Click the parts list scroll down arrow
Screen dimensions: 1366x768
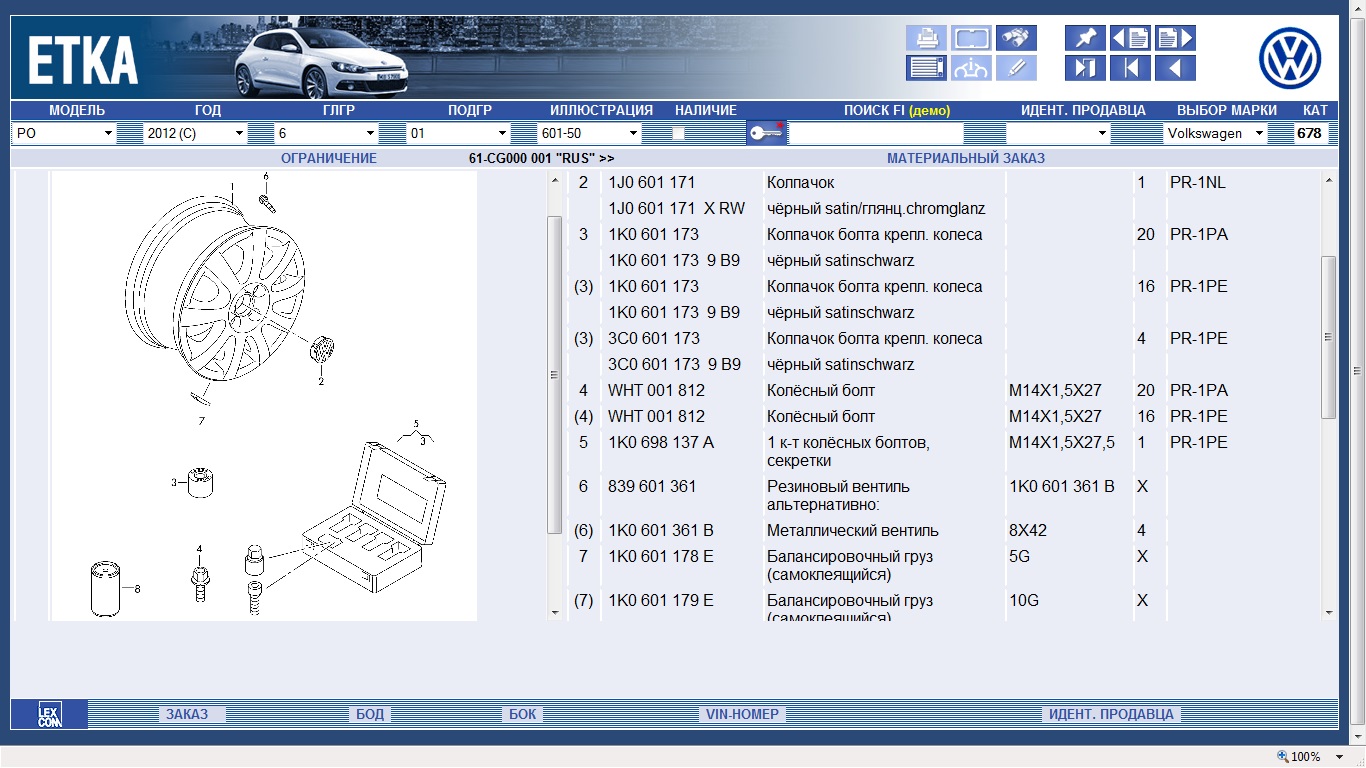(x=1328, y=612)
